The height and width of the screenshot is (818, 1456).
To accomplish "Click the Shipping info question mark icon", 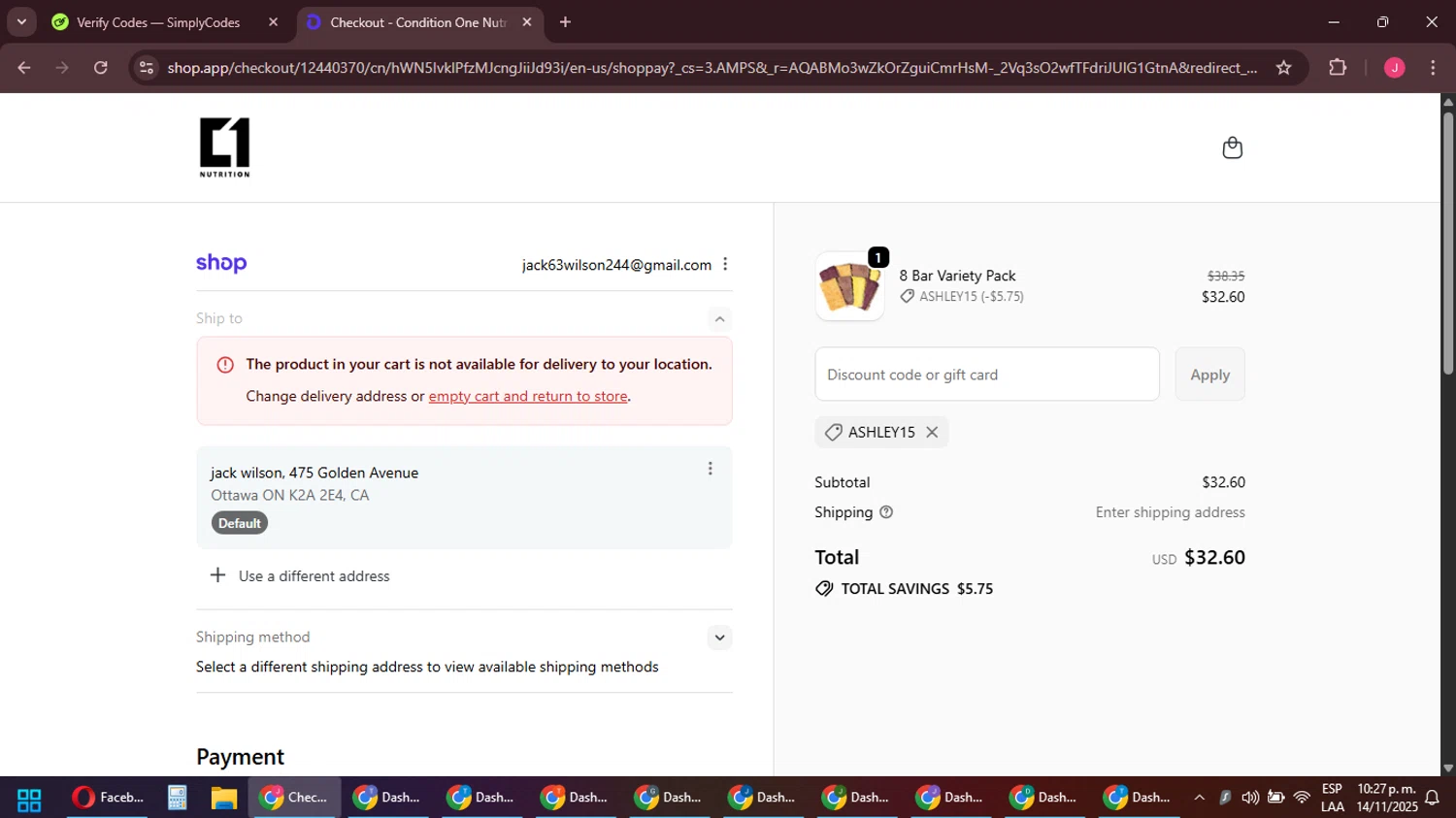I will point(886,512).
